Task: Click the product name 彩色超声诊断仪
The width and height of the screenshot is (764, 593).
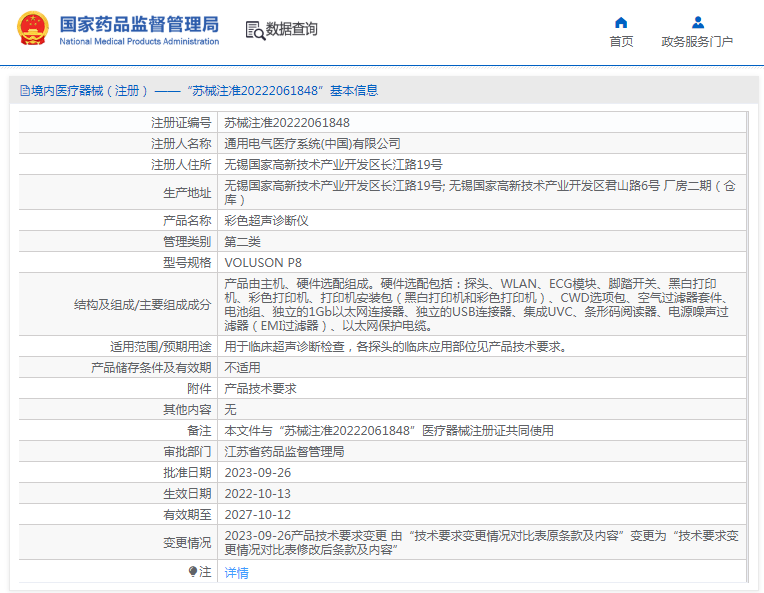Action: [266, 221]
